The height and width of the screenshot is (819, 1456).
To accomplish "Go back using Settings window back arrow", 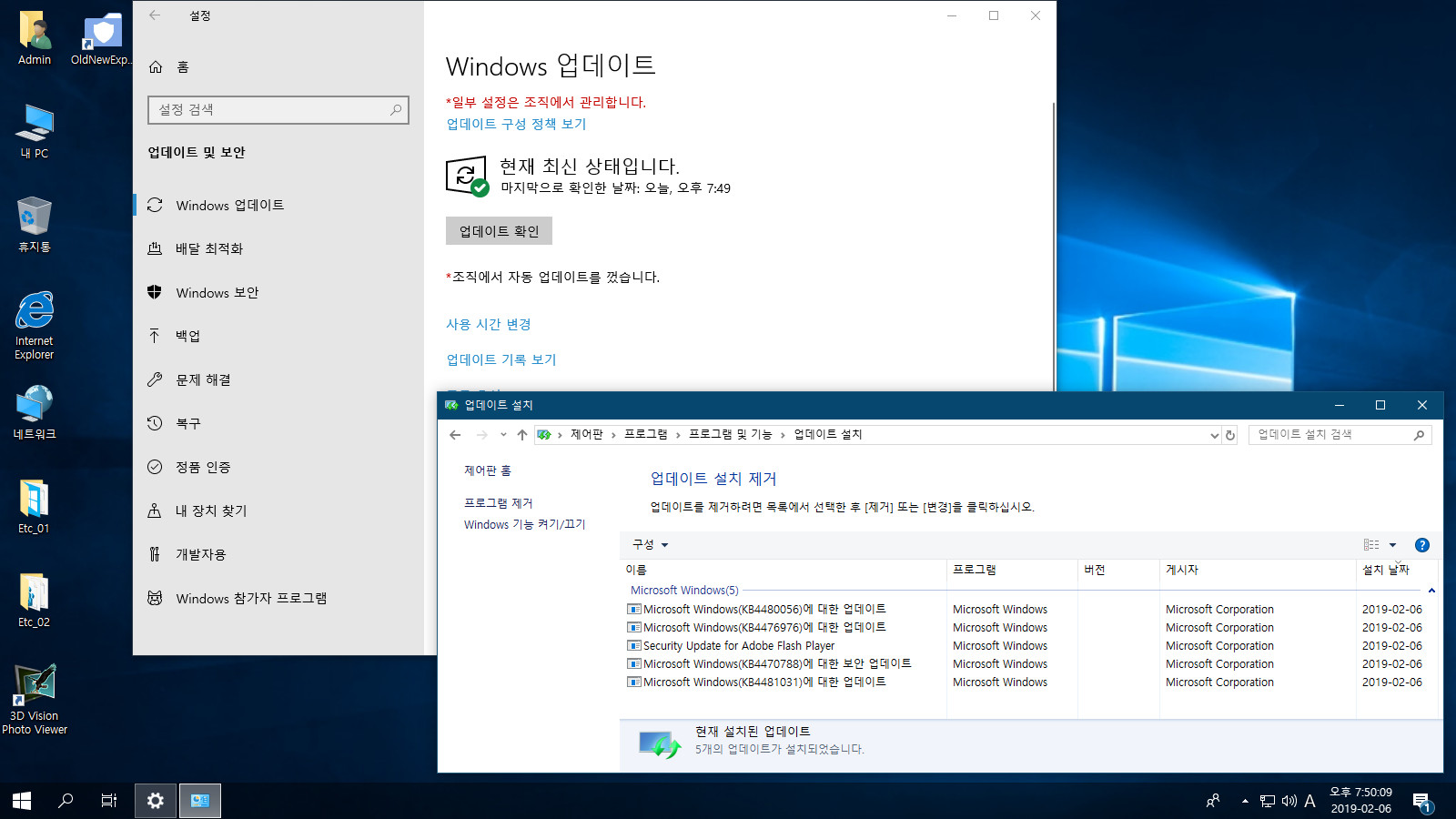I will (x=155, y=15).
